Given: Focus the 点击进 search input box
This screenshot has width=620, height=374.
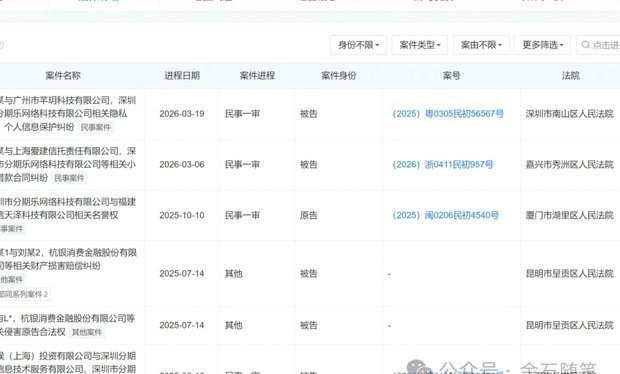Looking at the screenshot, I should 598,45.
